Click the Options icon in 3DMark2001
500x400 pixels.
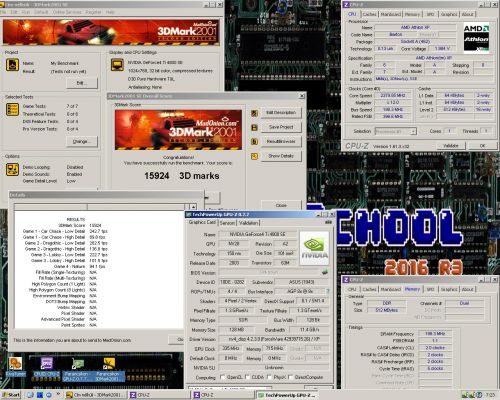pos(12,169)
